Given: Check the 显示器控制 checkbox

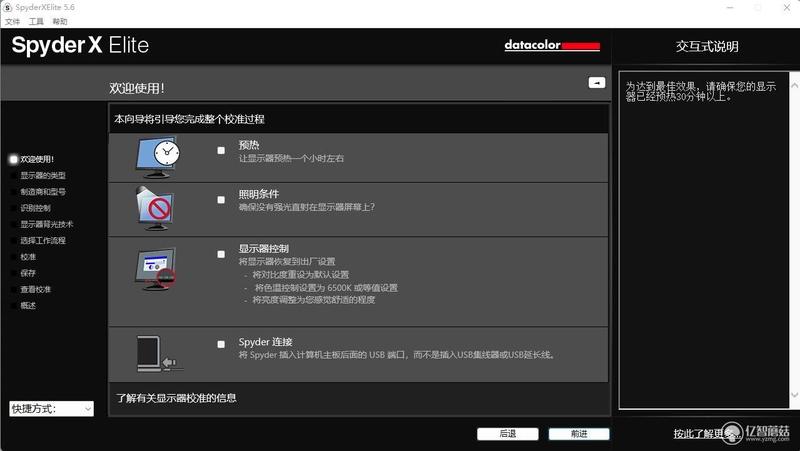Looking at the screenshot, I should (221, 254).
